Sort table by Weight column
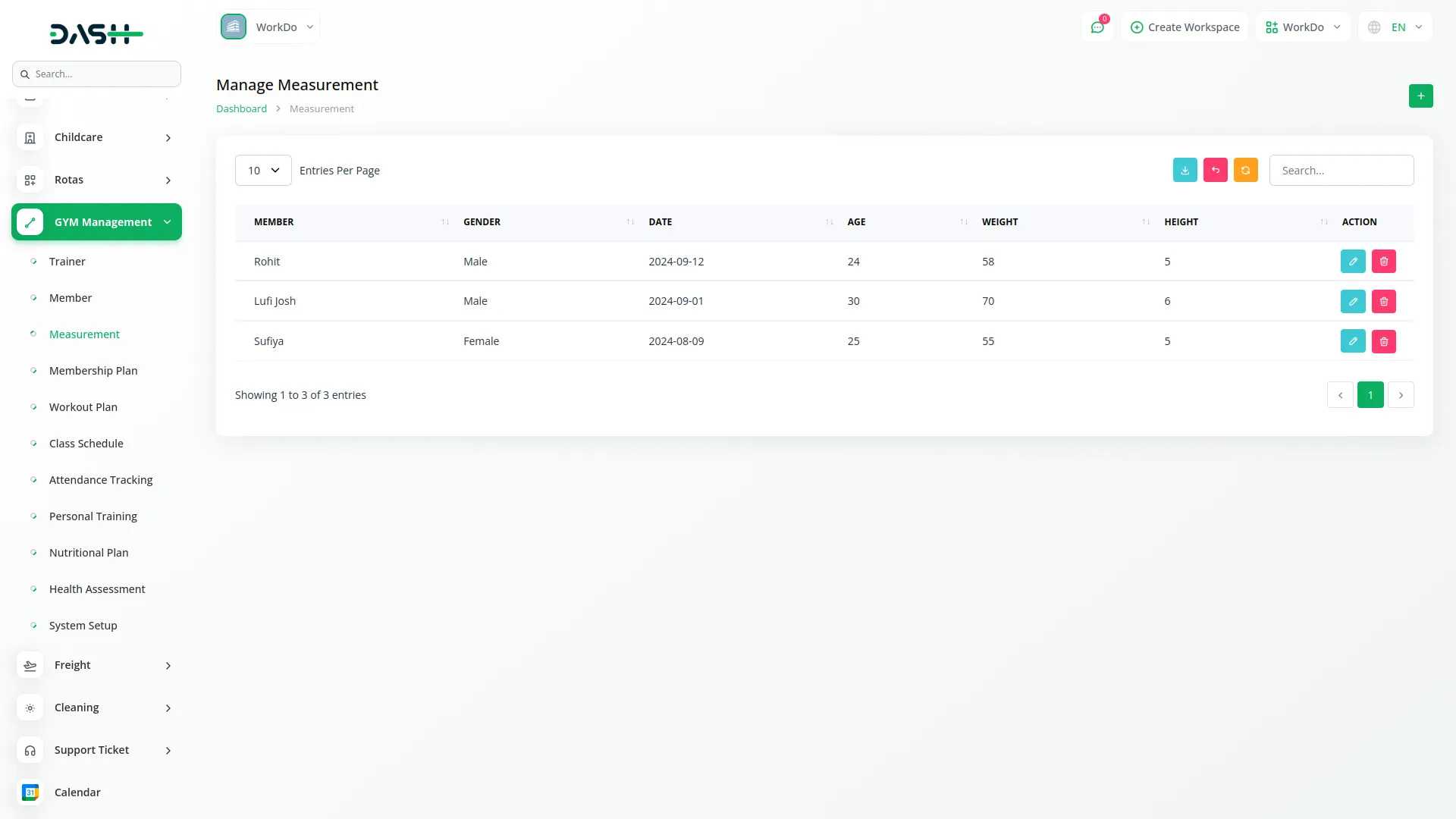 pyautogui.click(x=999, y=222)
